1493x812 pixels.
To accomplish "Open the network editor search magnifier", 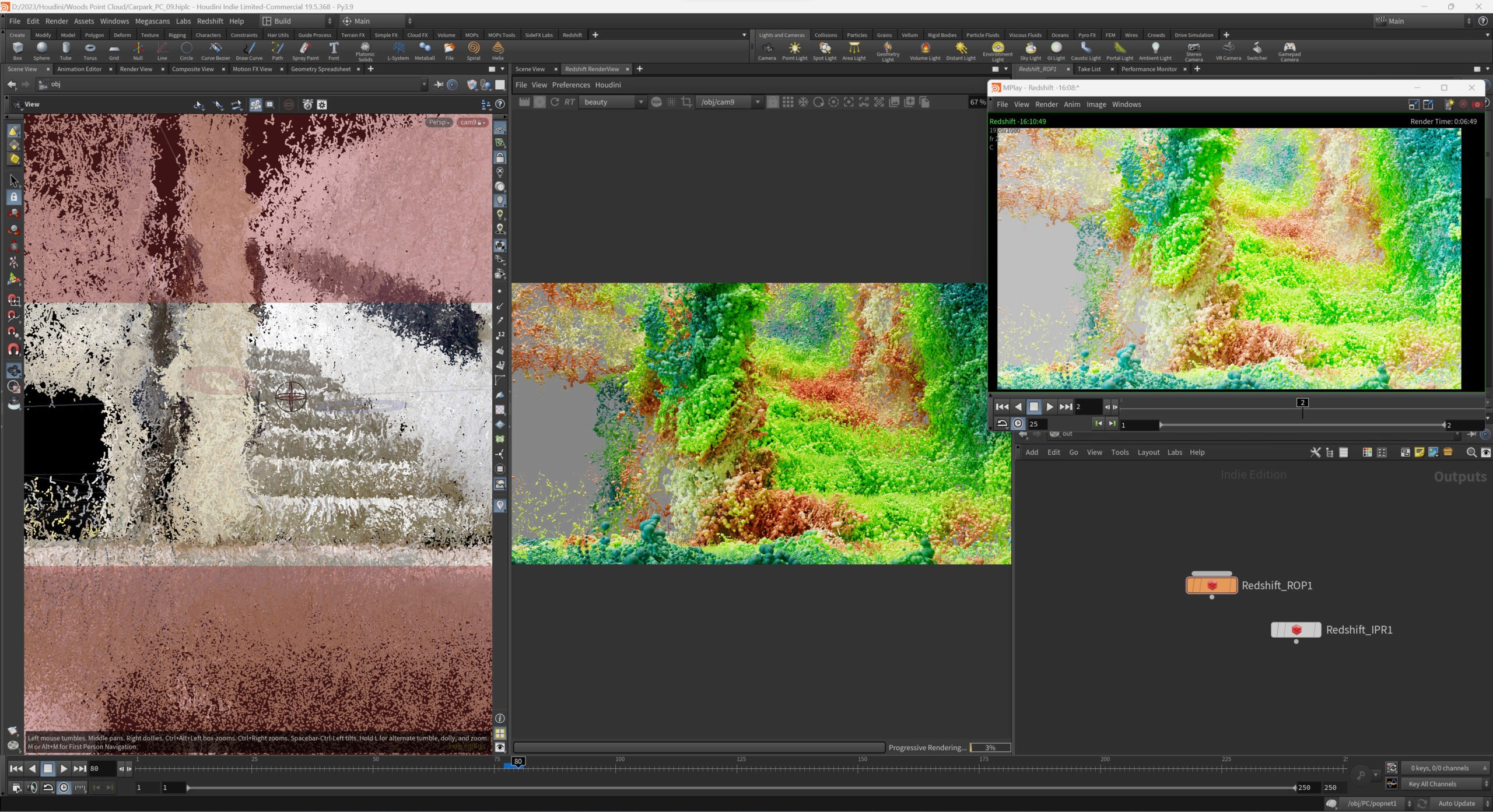I will [1471, 452].
